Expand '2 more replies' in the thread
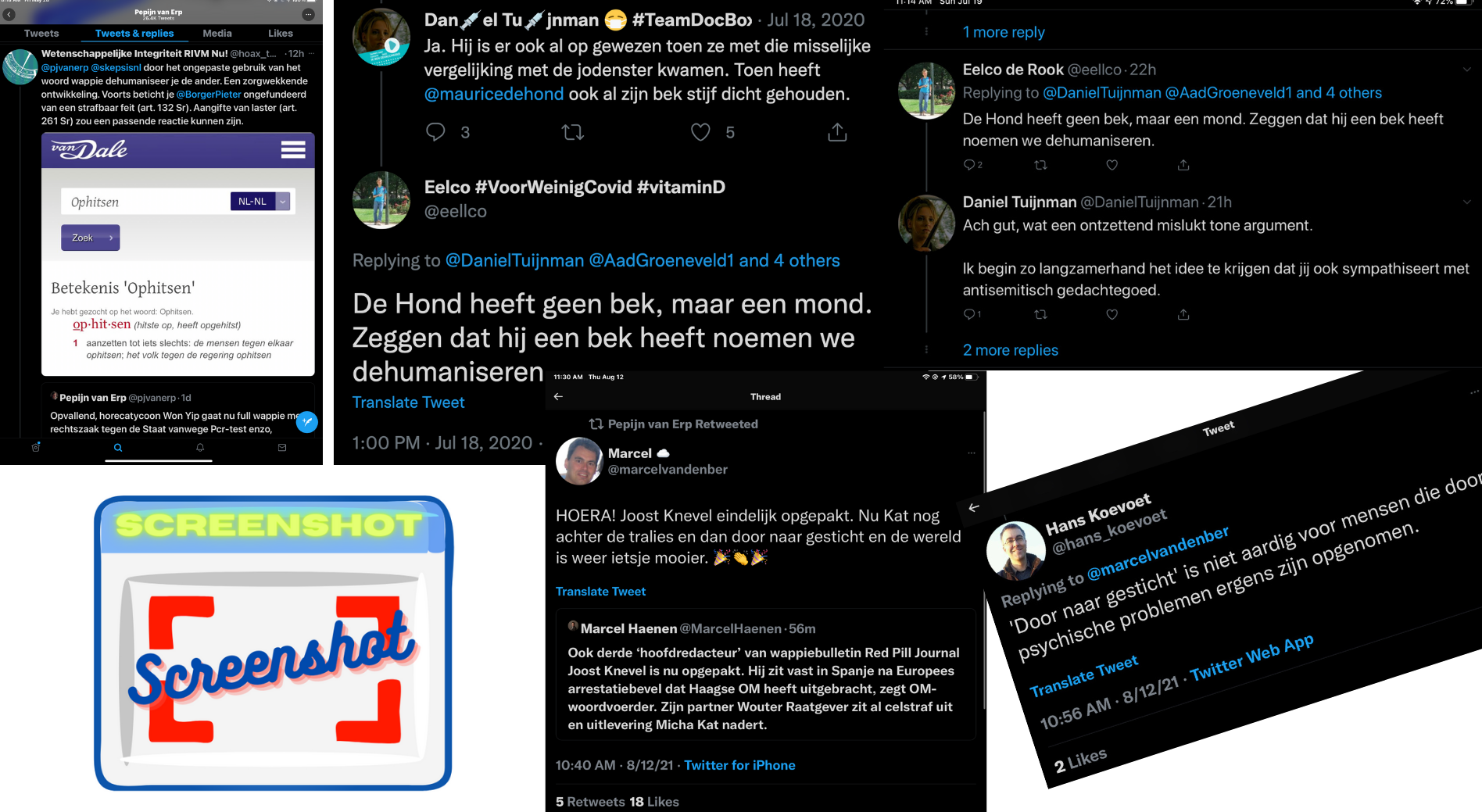Viewport: 1482px width, 812px height. [1010, 350]
